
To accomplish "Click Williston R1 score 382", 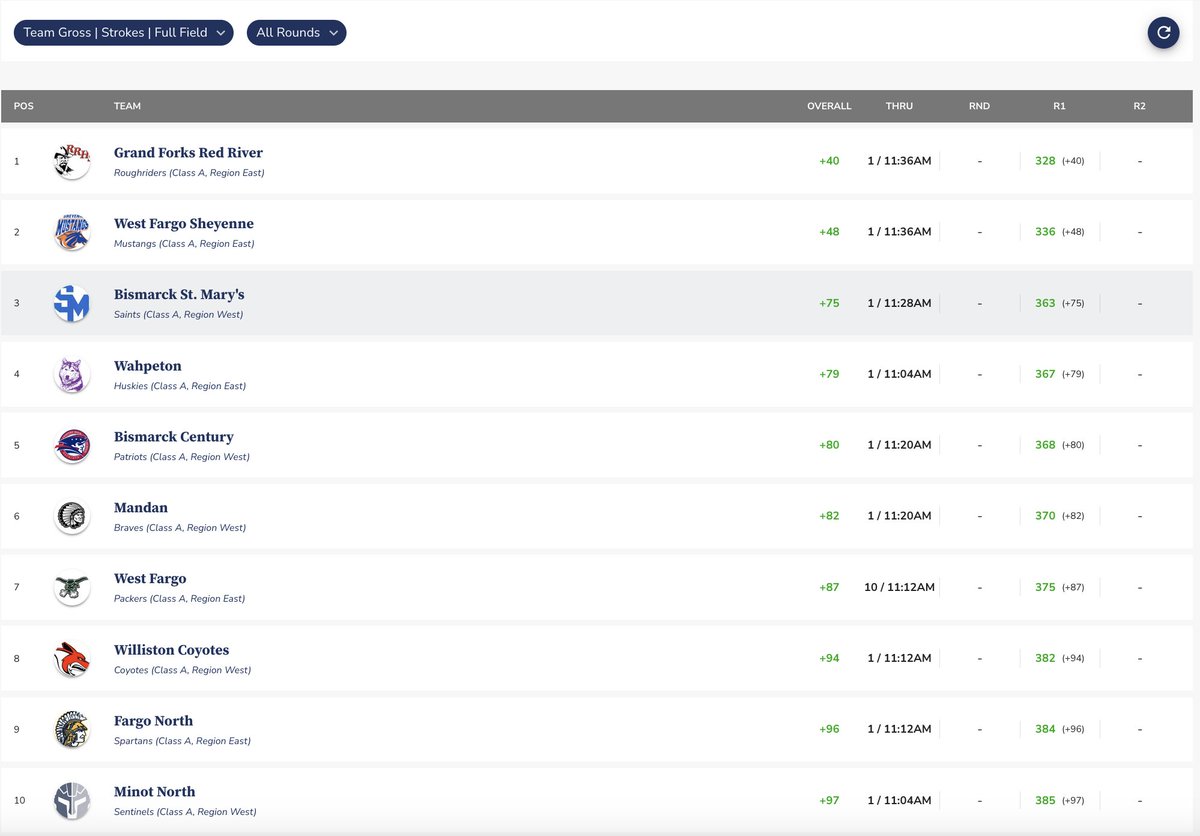I will tap(1045, 658).
